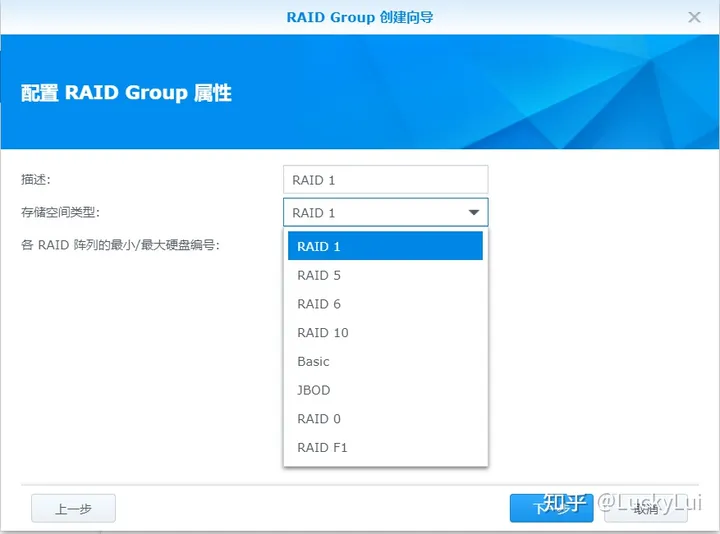Viewport: 720px width, 534px height.
Task: Select RAID 0 from the list
Action: [385, 419]
